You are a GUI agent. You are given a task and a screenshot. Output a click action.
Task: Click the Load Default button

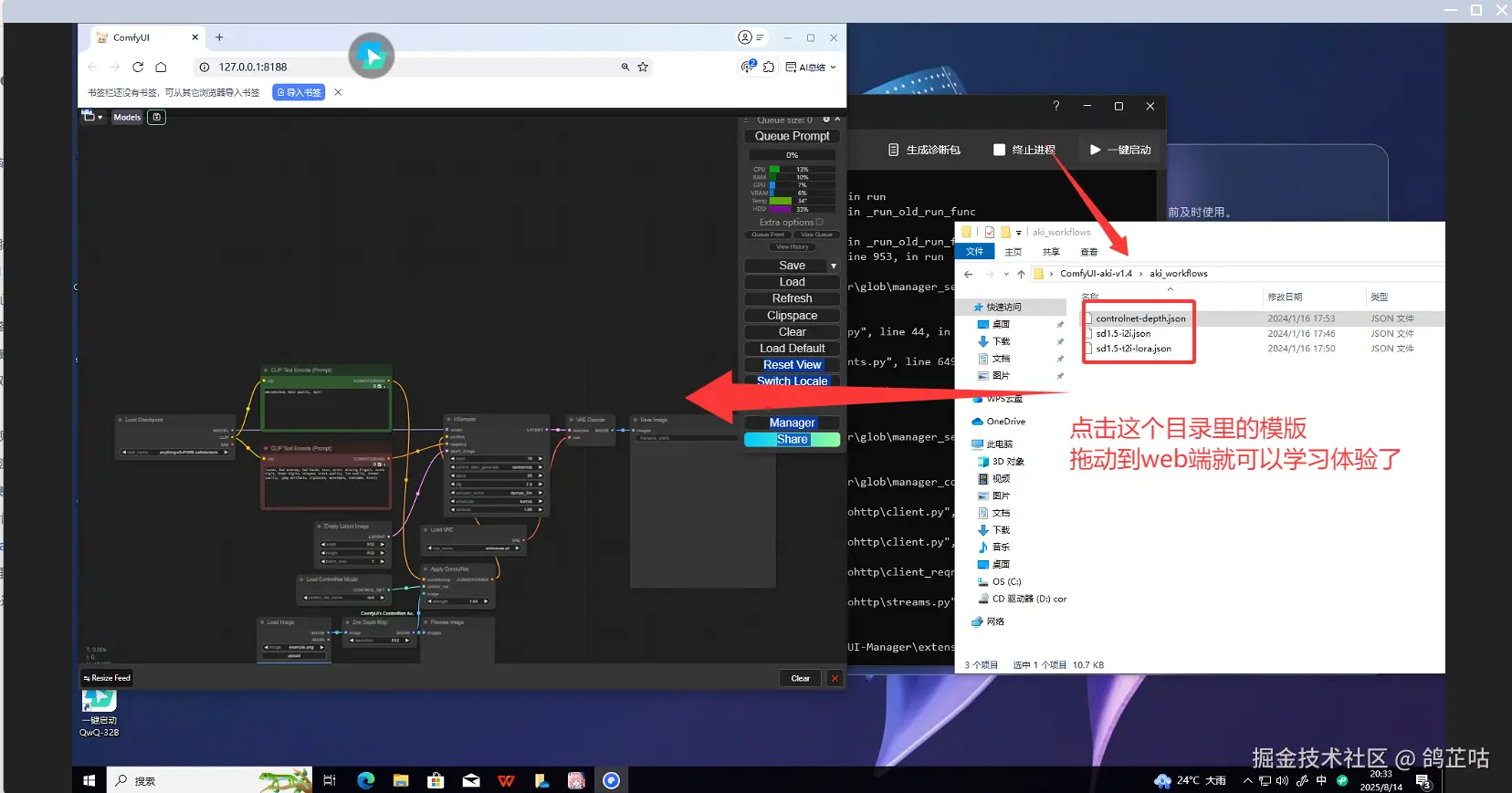pos(792,349)
